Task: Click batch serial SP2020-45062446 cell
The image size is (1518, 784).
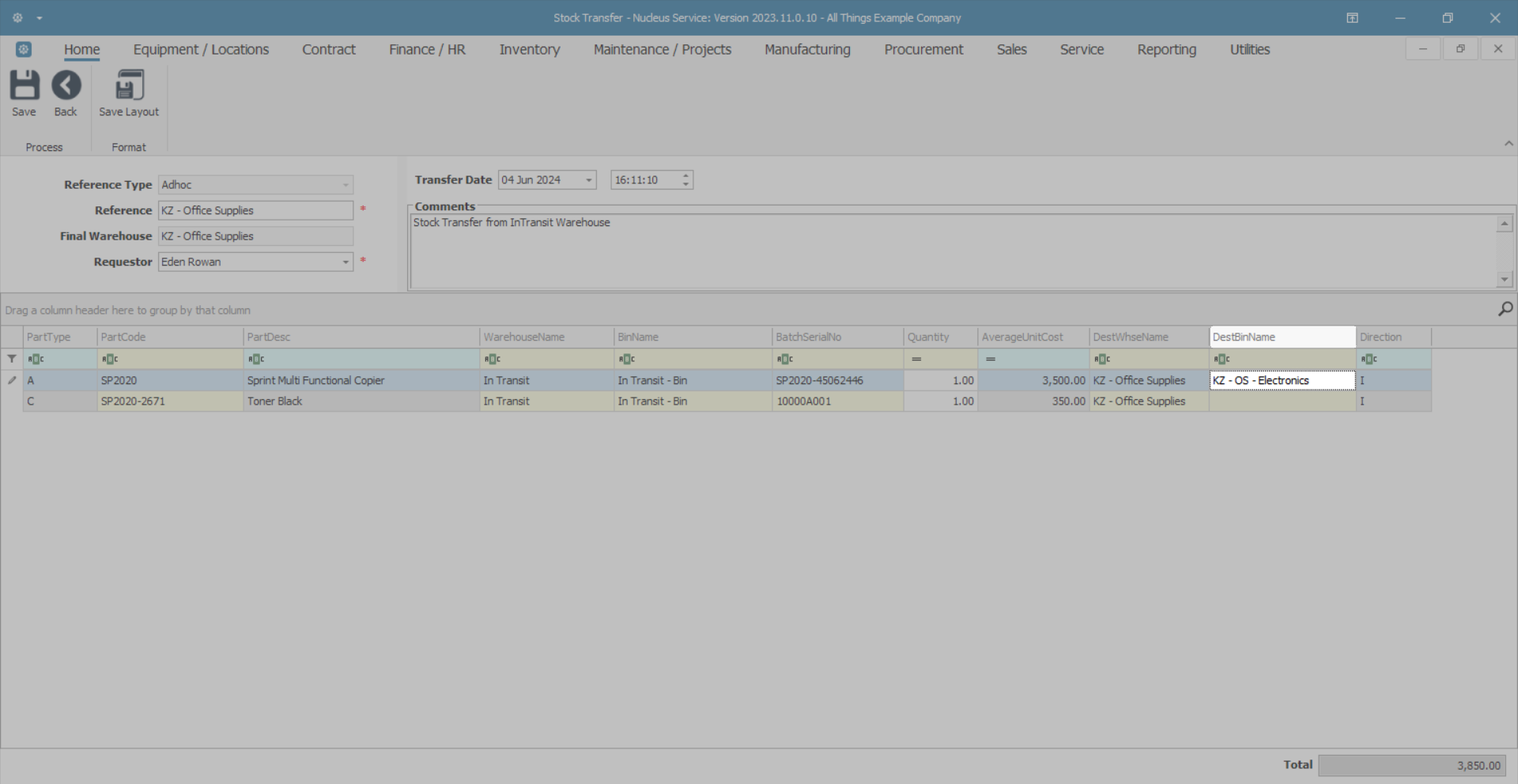Action: pos(838,380)
